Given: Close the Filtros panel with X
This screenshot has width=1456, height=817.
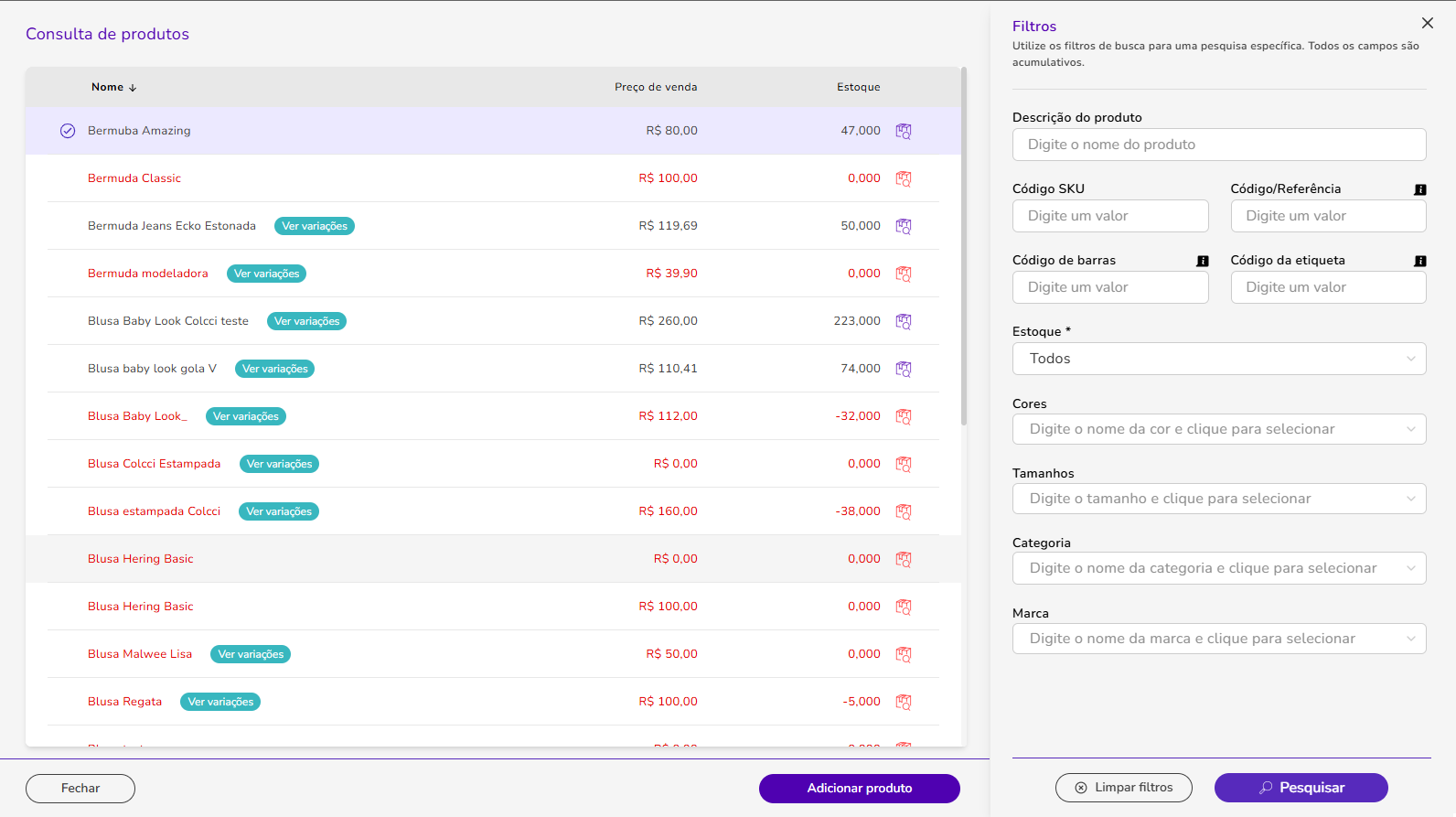Looking at the screenshot, I should (x=1428, y=23).
